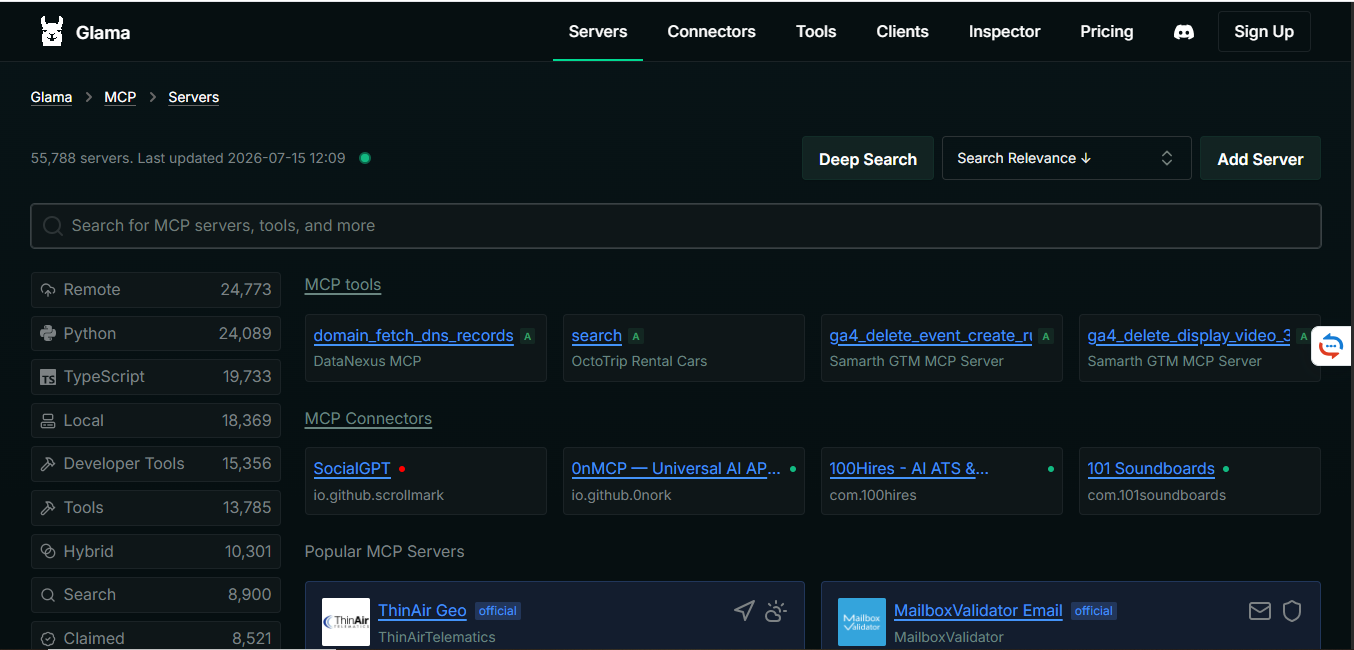Open domain_fetch_dns_records tool link

414,336
